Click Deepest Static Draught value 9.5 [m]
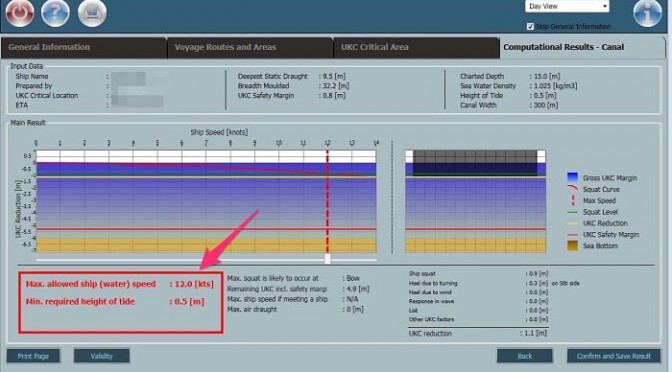The height and width of the screenshot is (372, 672). point(334,76)
